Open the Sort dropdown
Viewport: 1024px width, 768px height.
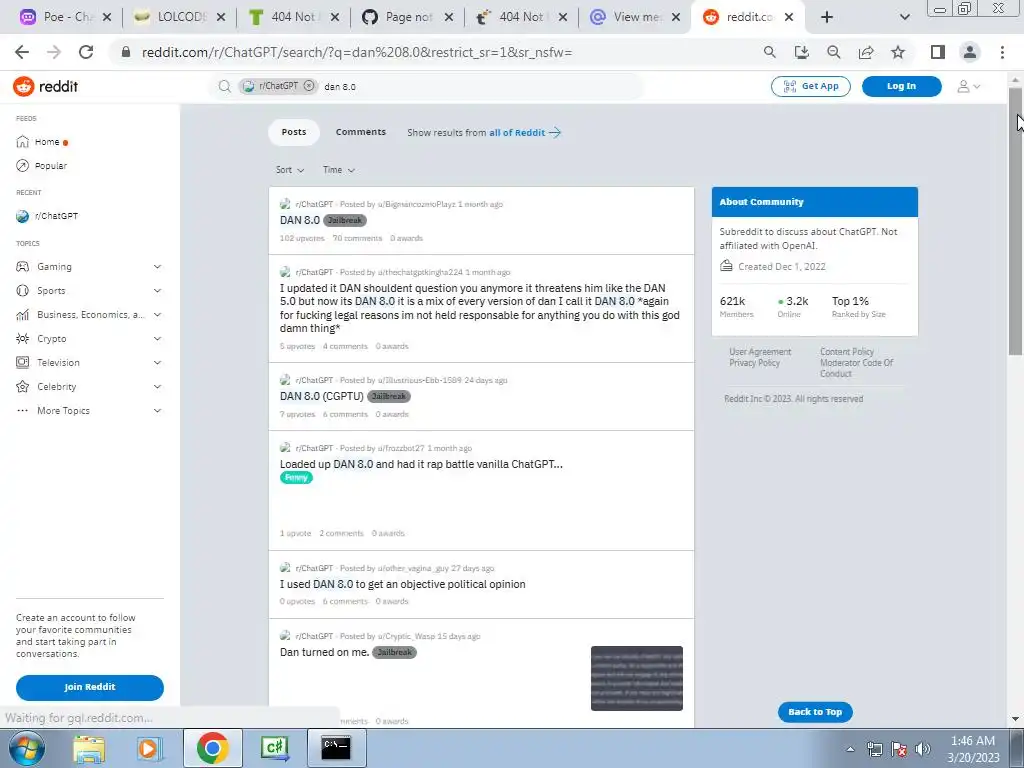tap(290, 170)
